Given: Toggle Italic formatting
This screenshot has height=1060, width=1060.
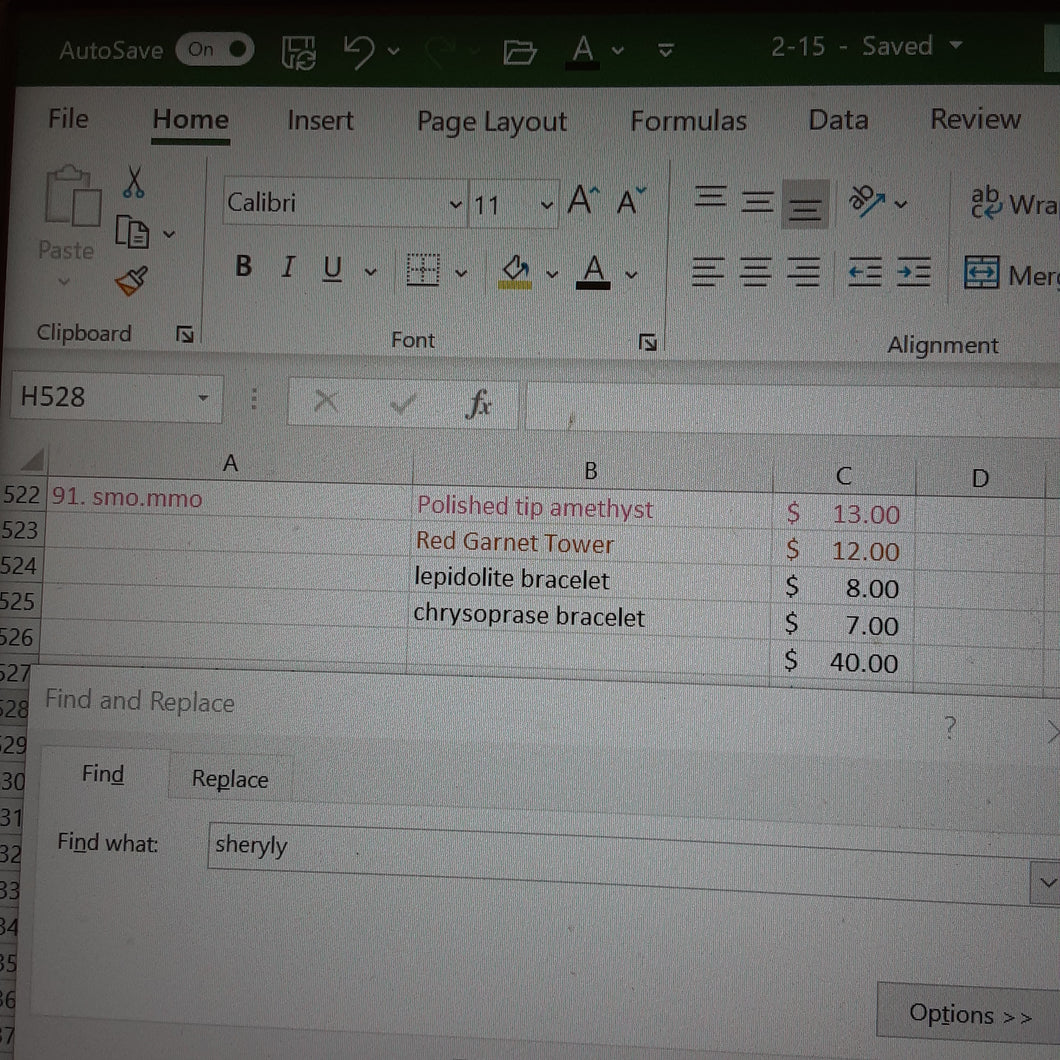Looking at the screenshot, I should coord(289,266).
